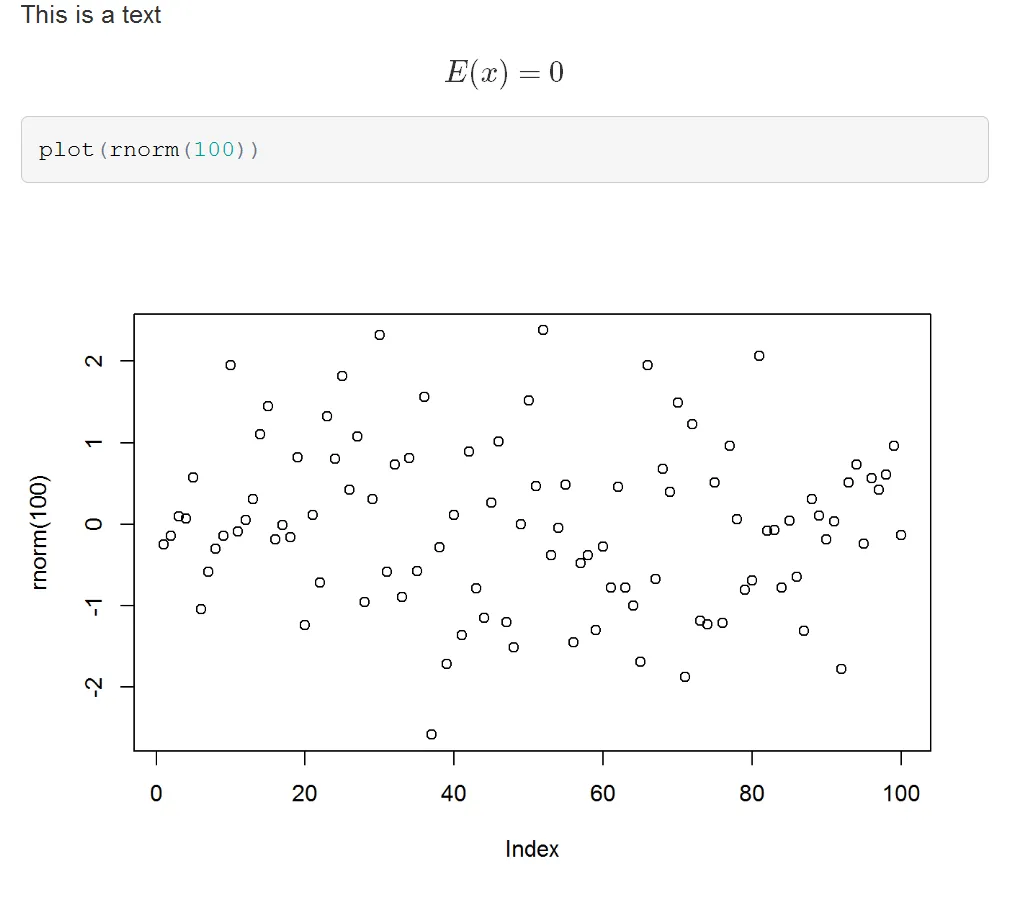Click the leftmost data point at index 1

(x=163, y=544)
